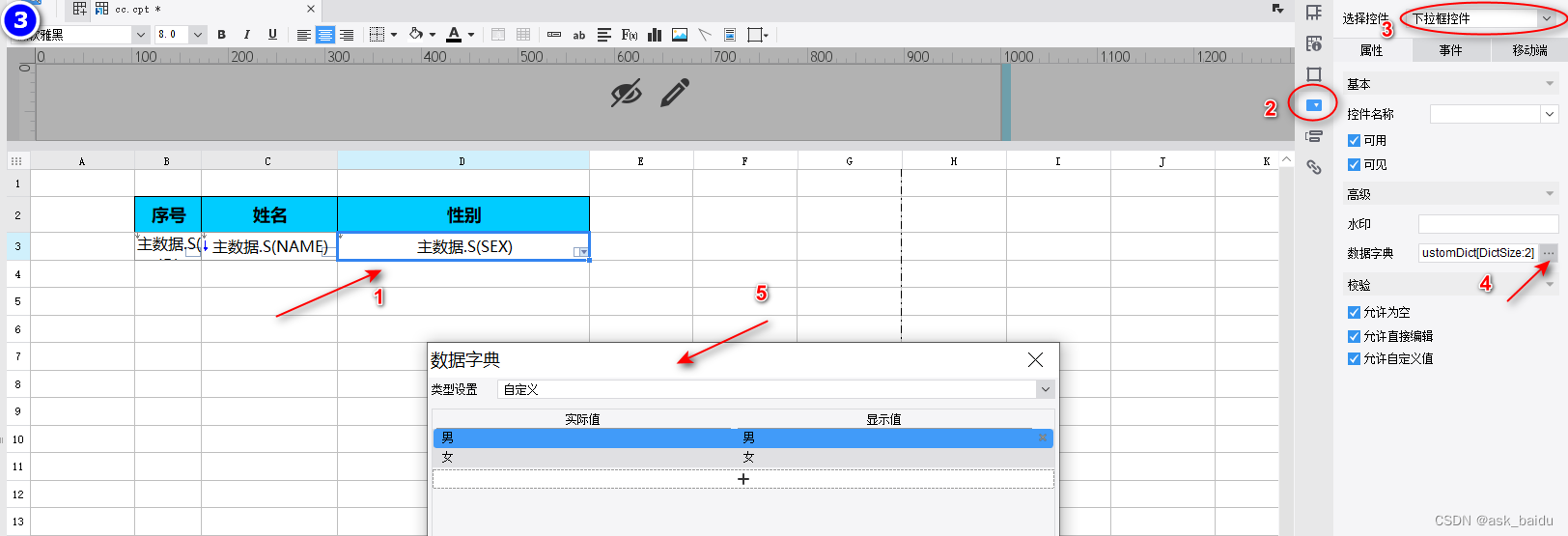The width and height of the screenshot is (1568, 536).
Task: Open font size 8.0 dropdown
Action: pyautogui.click(x=198, y=35)
